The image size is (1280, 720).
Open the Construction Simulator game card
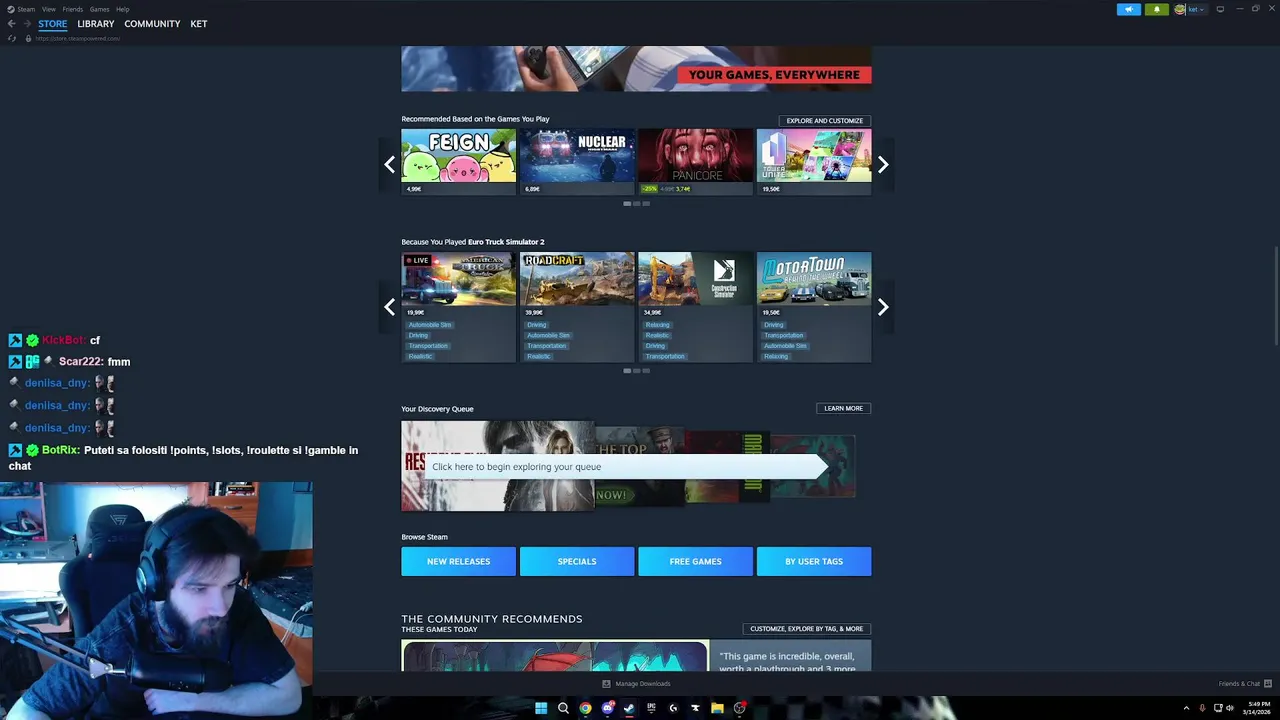(x=695, y=307)
